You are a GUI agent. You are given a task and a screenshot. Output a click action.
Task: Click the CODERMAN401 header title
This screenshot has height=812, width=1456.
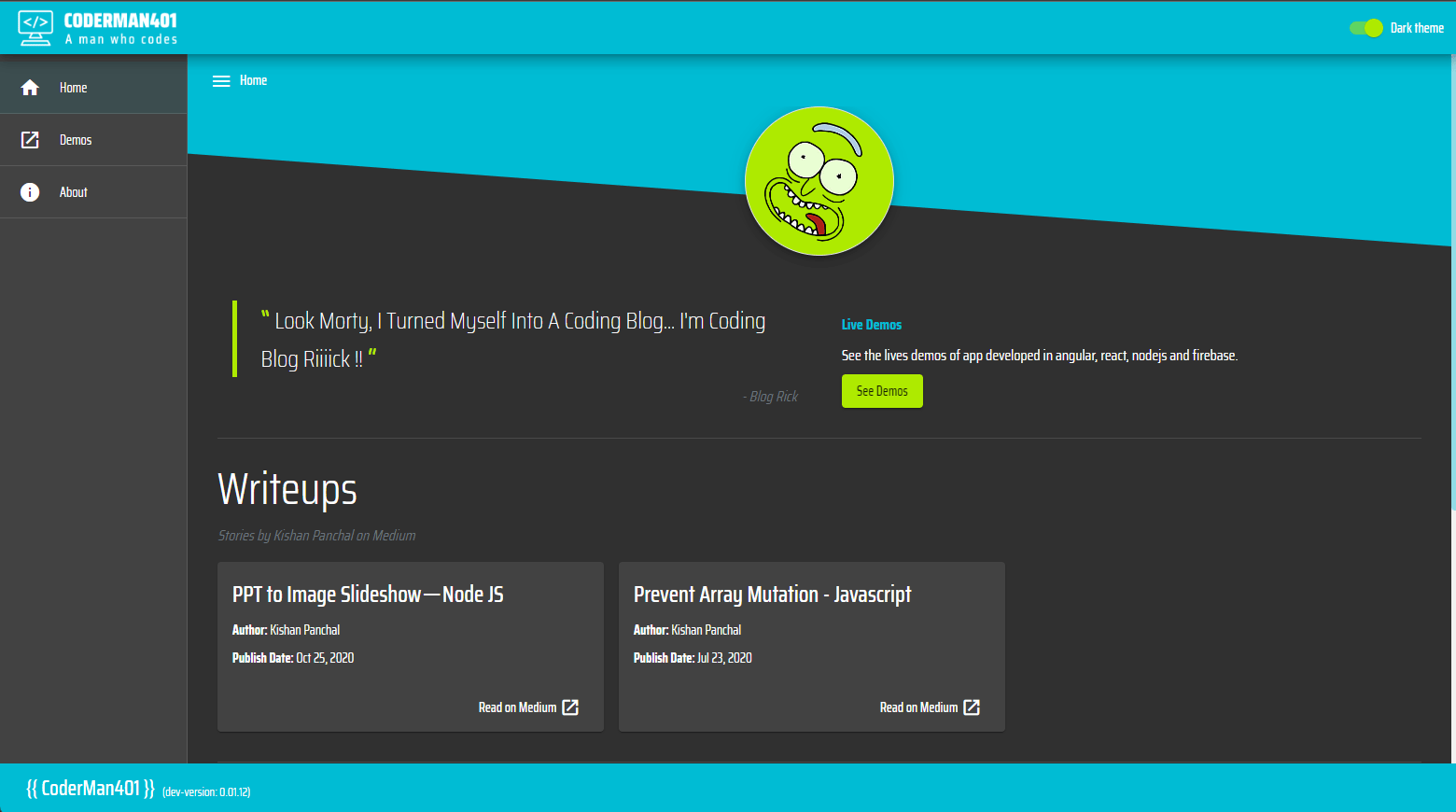click(x=120, y=21)
